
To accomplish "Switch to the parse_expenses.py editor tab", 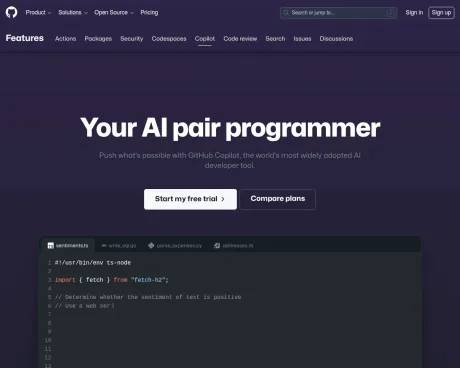I will tap(175, 246).
